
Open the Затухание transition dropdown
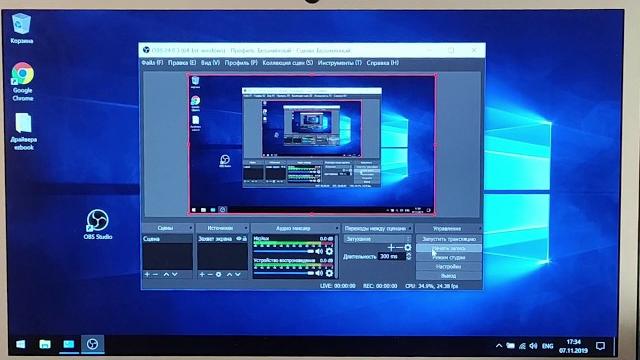pos(377,239)
